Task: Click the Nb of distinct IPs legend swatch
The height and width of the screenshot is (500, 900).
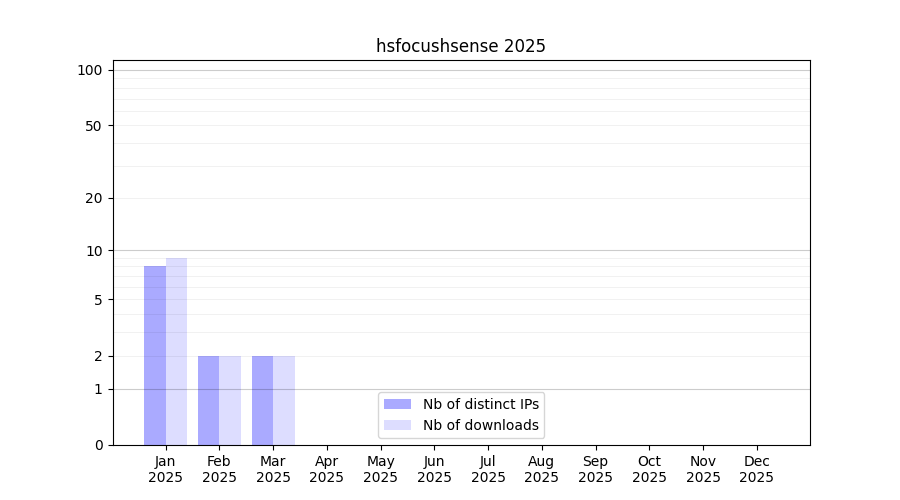Action: coord(397,404)
